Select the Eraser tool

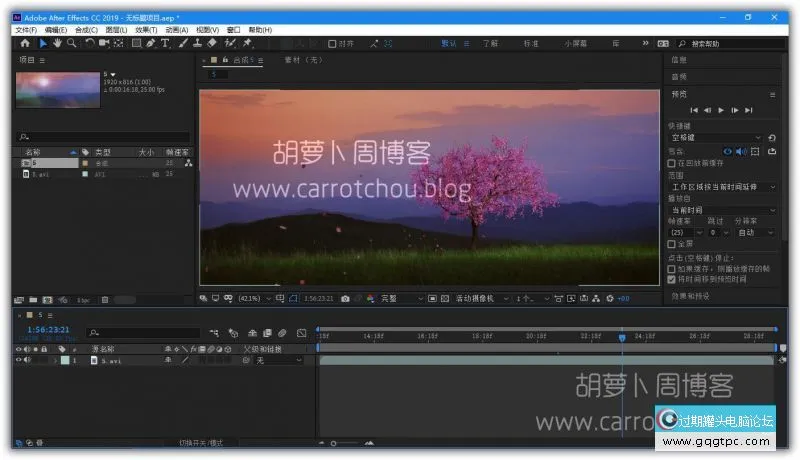click(212, 43)
